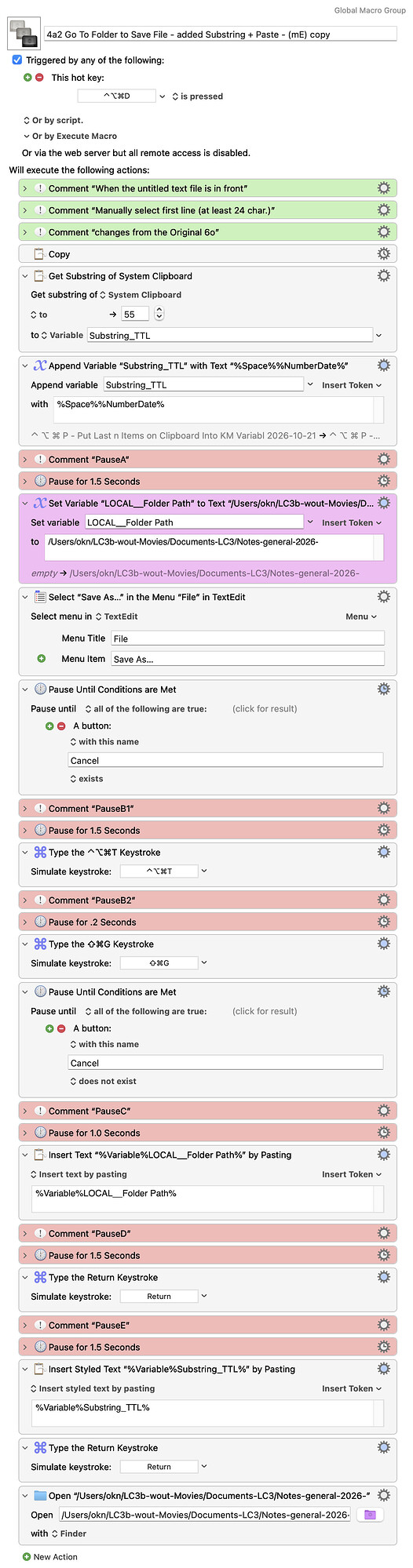Open gear menu of the Append Variable "Substring_TTL" action
This screenshot has height=1568, width=413.
[x=384, y=366]
